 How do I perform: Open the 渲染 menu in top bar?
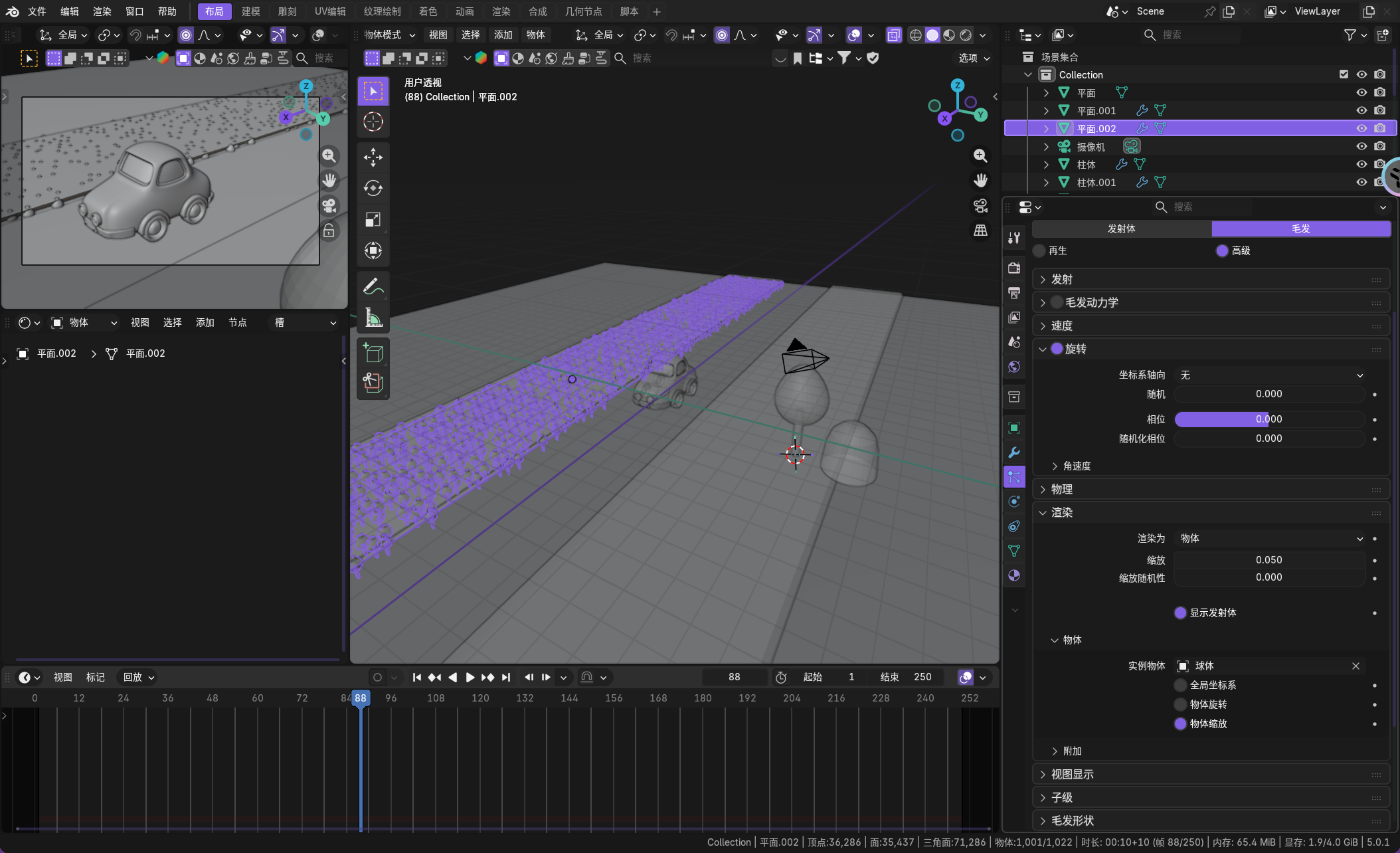click(x=102, y=11)
